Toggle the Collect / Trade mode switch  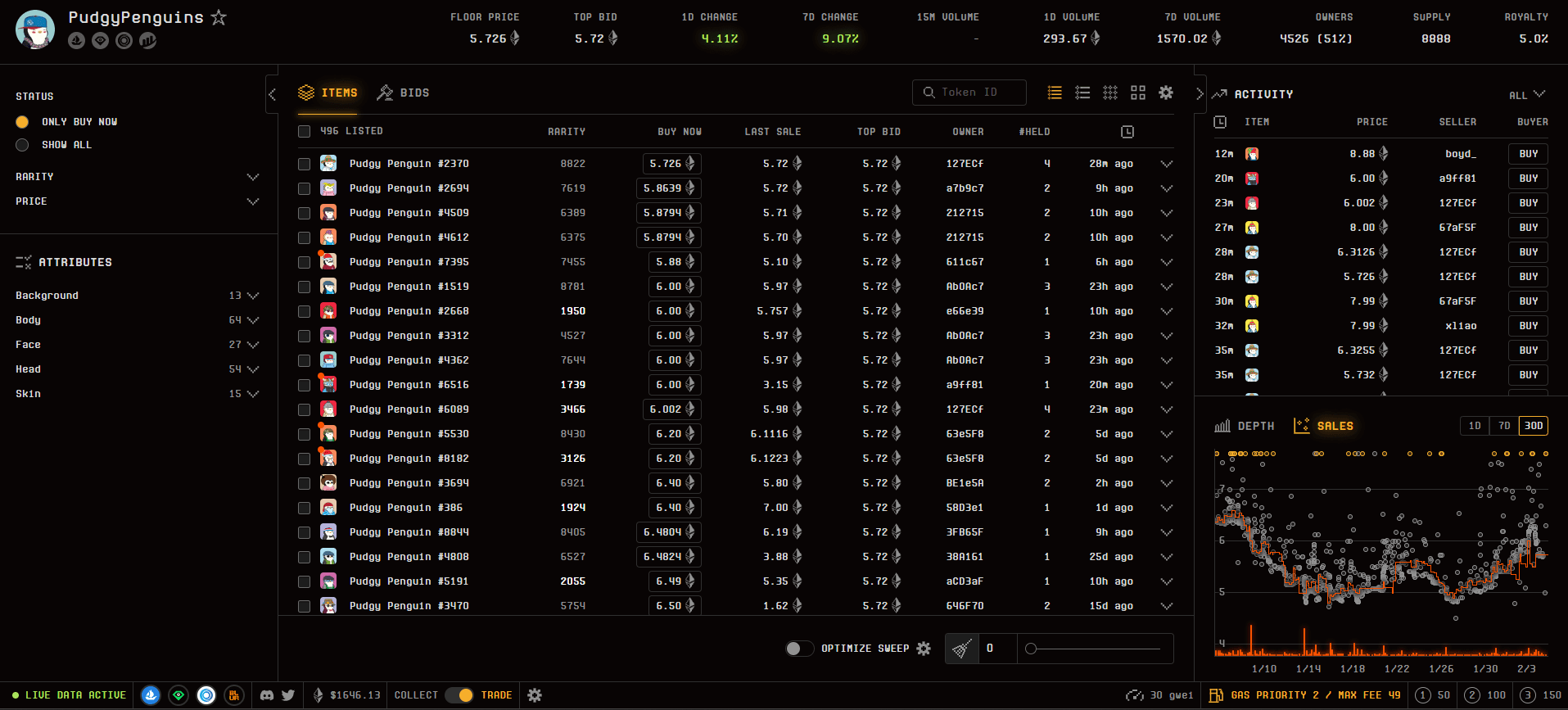pyautogui.click(x=459, y=695)
